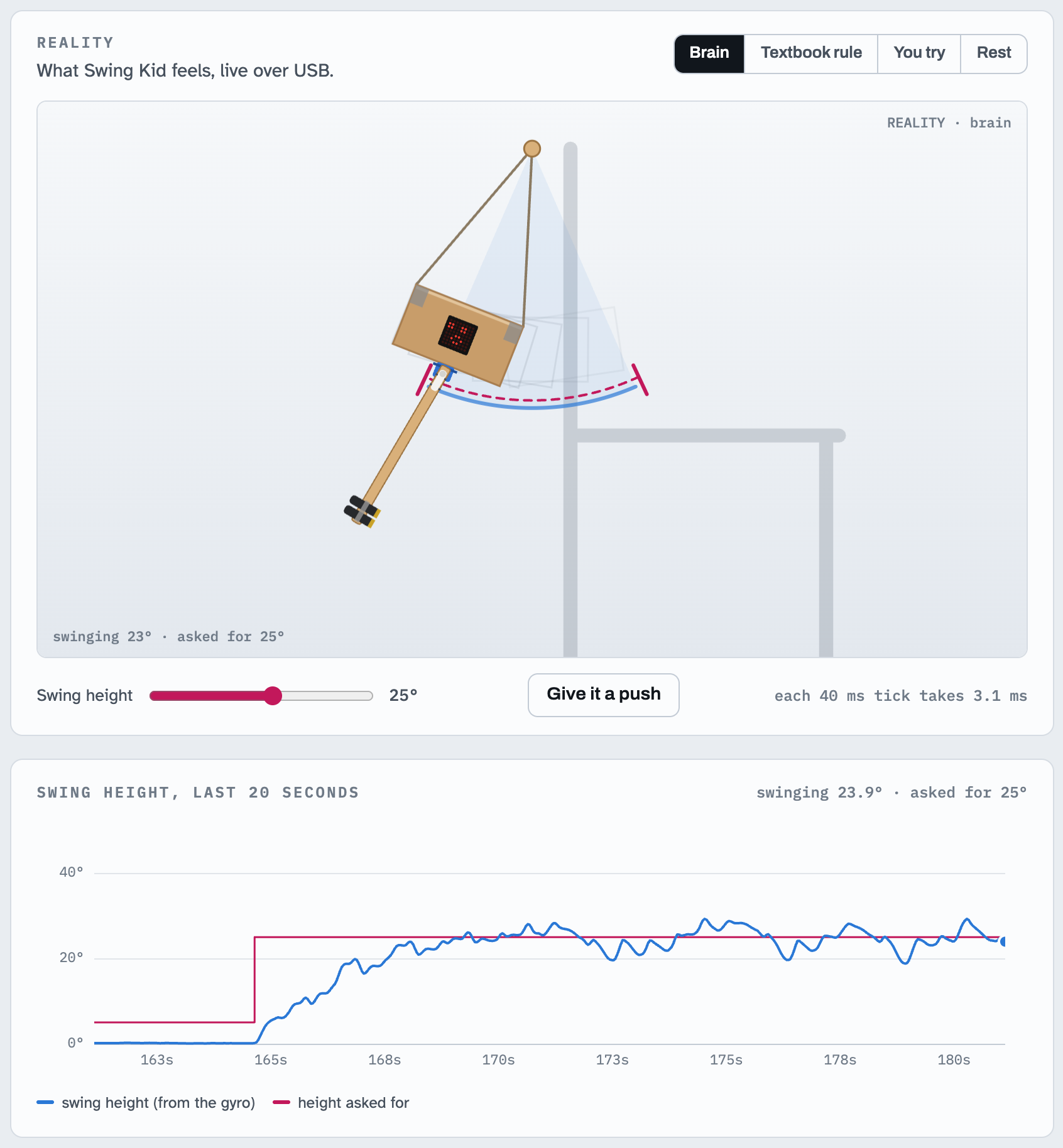Click the 'swinging 23° · asked for 25°' status text
The image size is (1063, 1148).
click(x=168, y=636)
